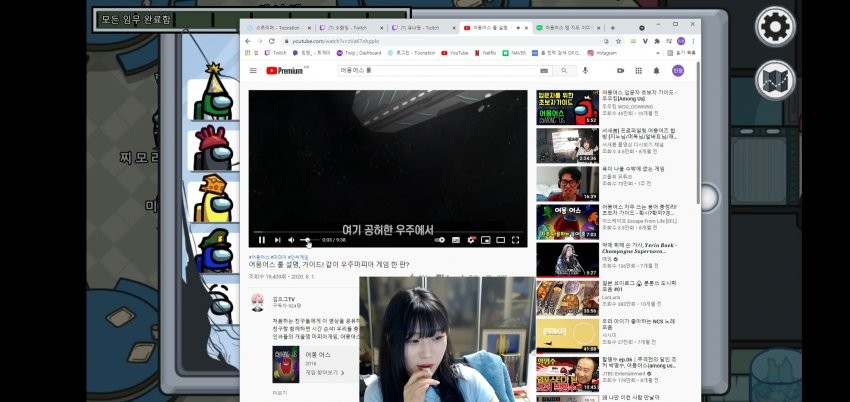850x402 pixels.
Task: Bookmark this page with star icon
Action: pos(619,41)
